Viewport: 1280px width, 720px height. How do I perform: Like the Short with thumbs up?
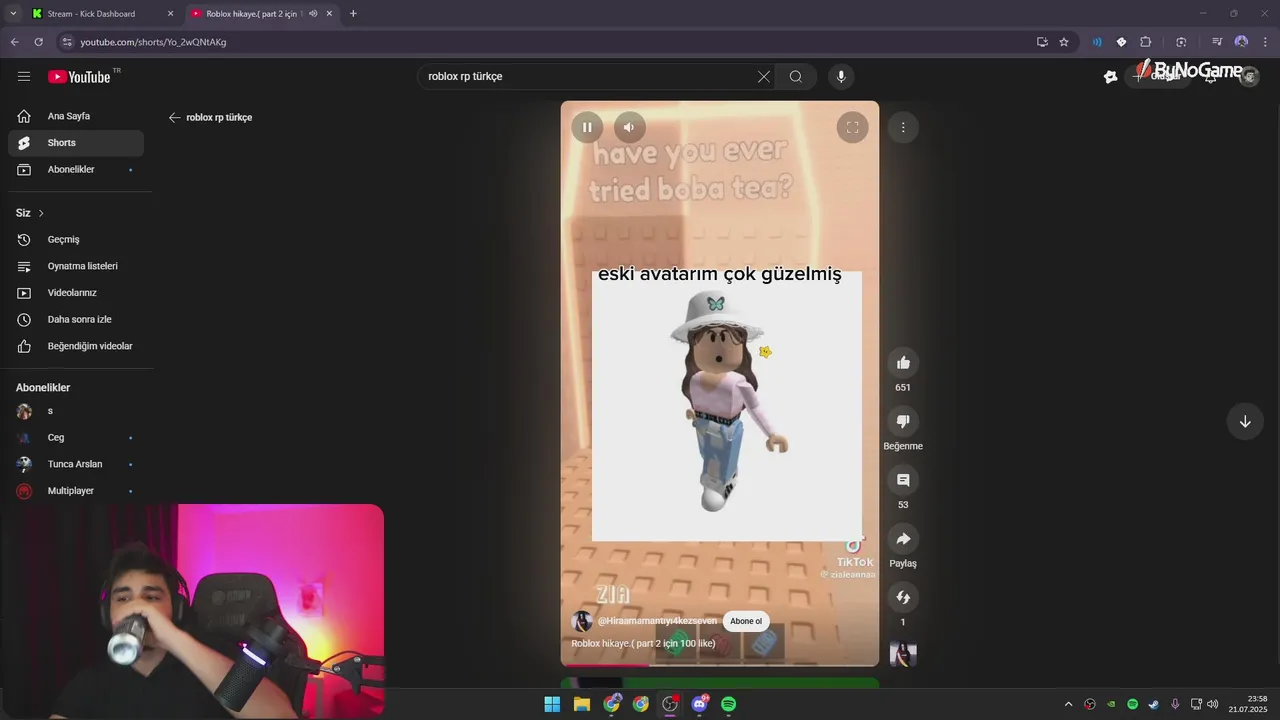point(903,363)
